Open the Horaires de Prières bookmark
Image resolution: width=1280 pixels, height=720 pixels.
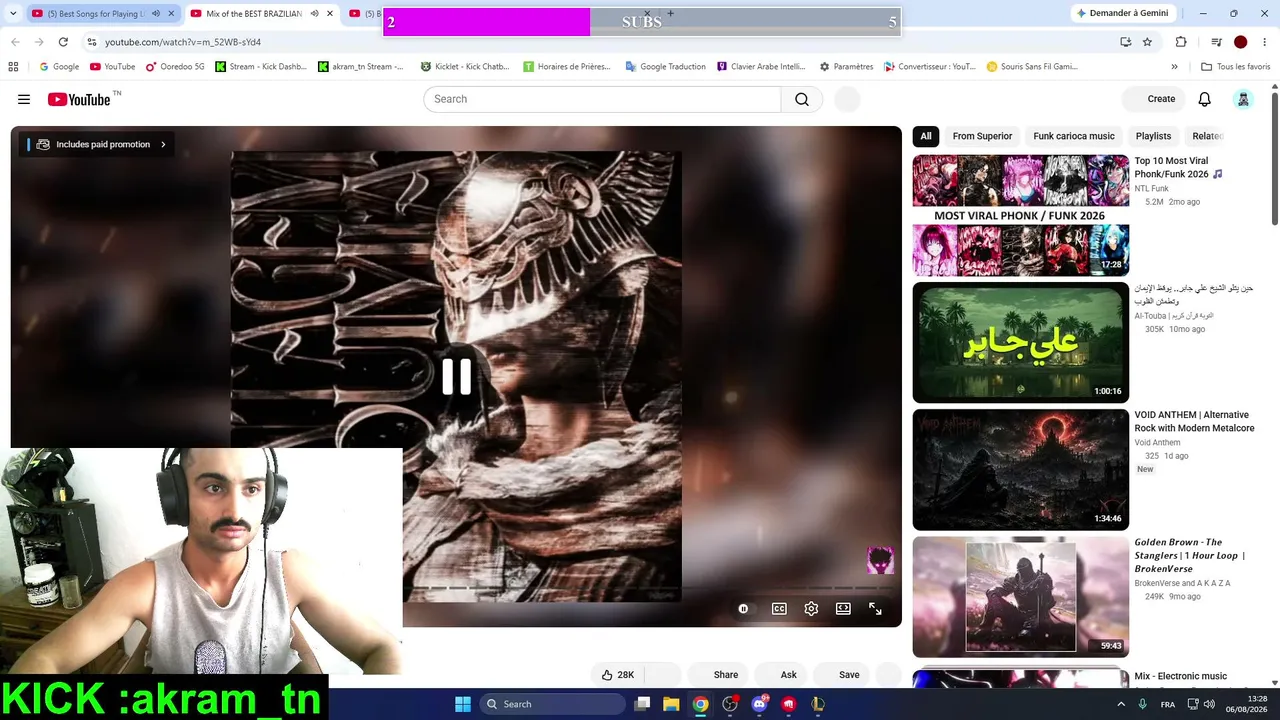568,67
